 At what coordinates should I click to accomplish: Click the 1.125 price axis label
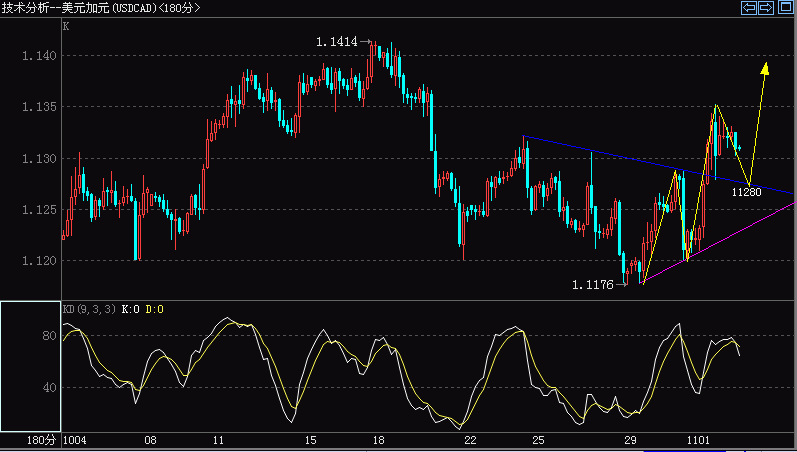39,209
